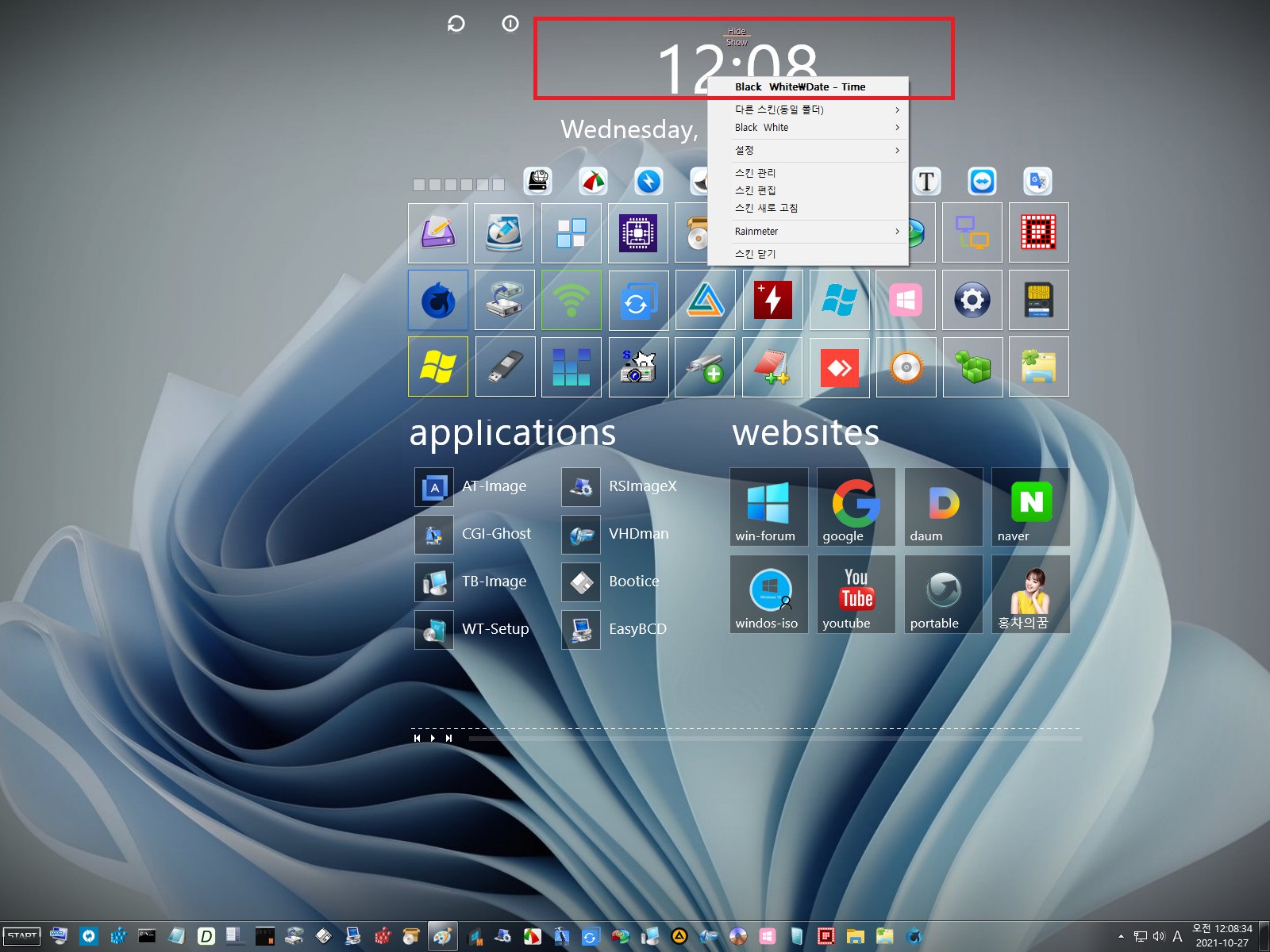Image resolution: width=1270 pixels, height=952 pixels.
Task: Open the green Wi-Fi tile
Action: [x=571, y=300]
